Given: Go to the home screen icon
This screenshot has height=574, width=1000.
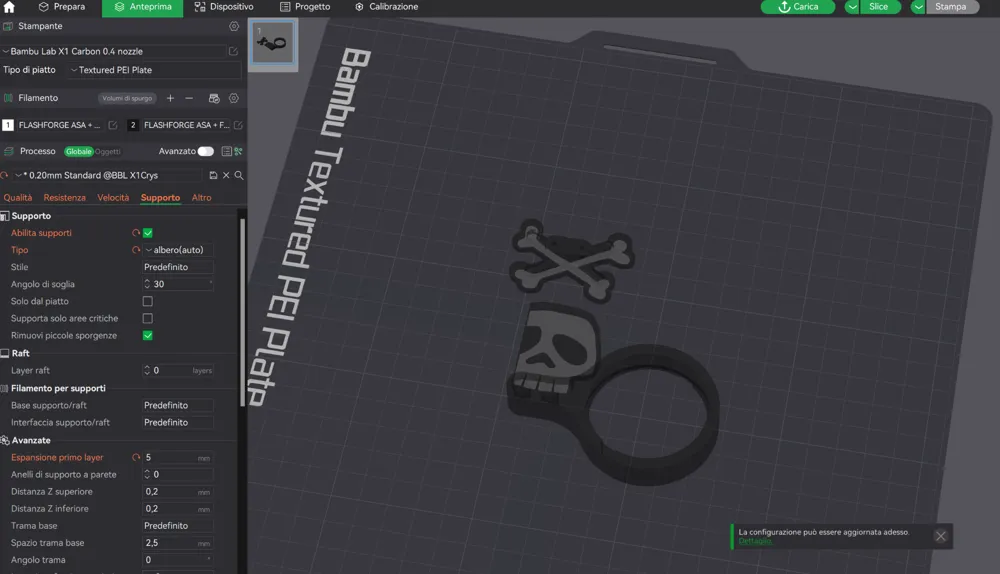Looking at the screenshot, I should (9, 7).
